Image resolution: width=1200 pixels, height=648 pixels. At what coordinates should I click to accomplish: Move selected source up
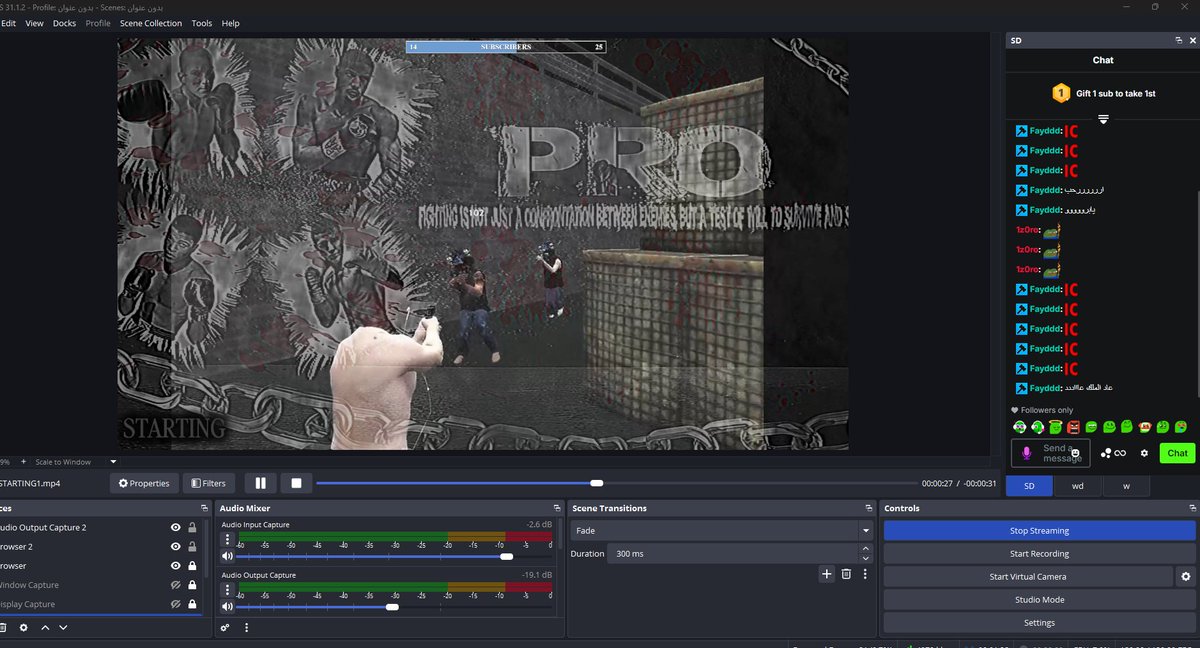pos(44,628)
